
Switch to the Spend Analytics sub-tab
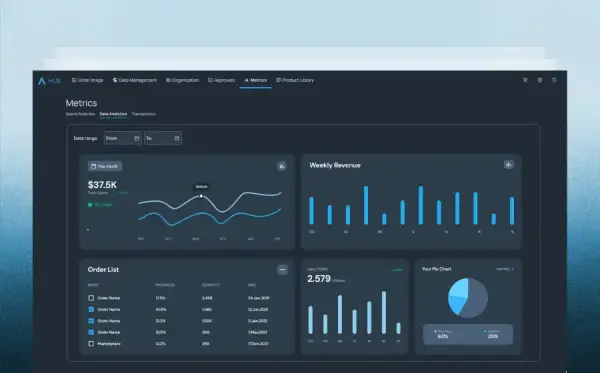[80, 114]
